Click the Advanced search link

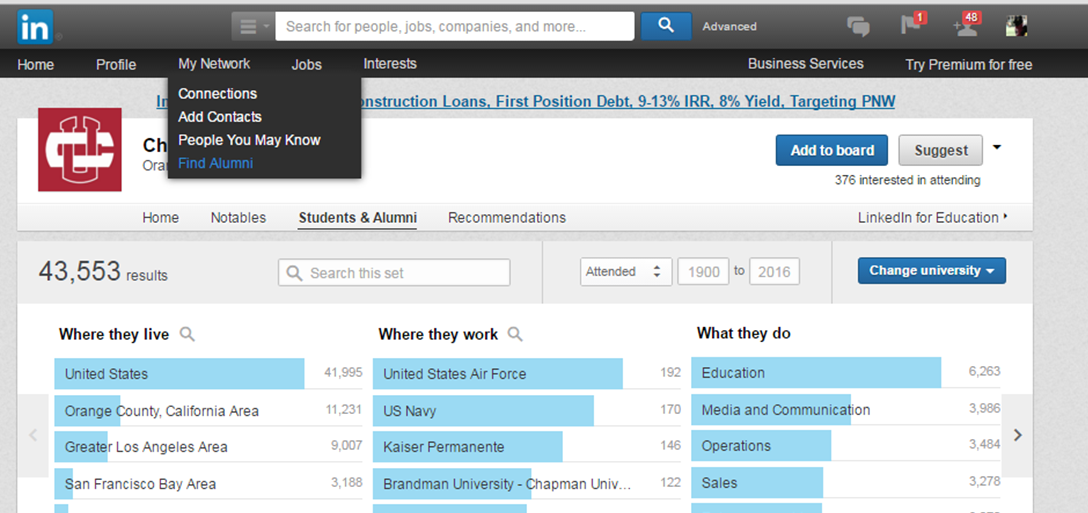(x=729, y=26)
